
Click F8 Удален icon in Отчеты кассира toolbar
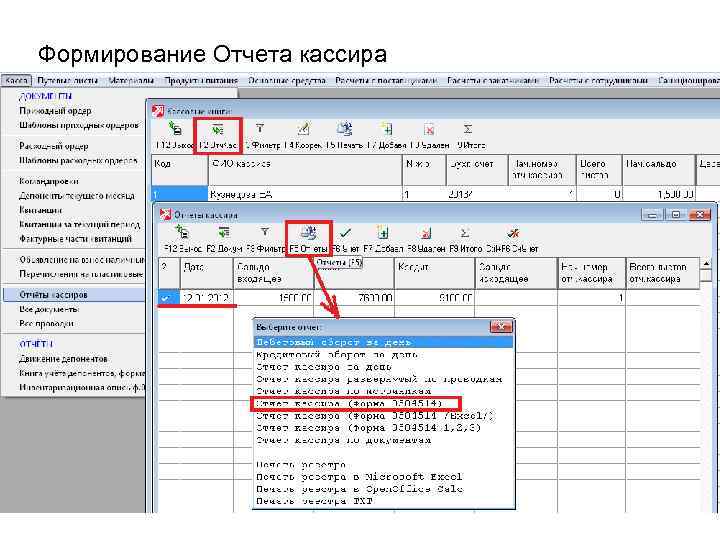pos(426,233)
